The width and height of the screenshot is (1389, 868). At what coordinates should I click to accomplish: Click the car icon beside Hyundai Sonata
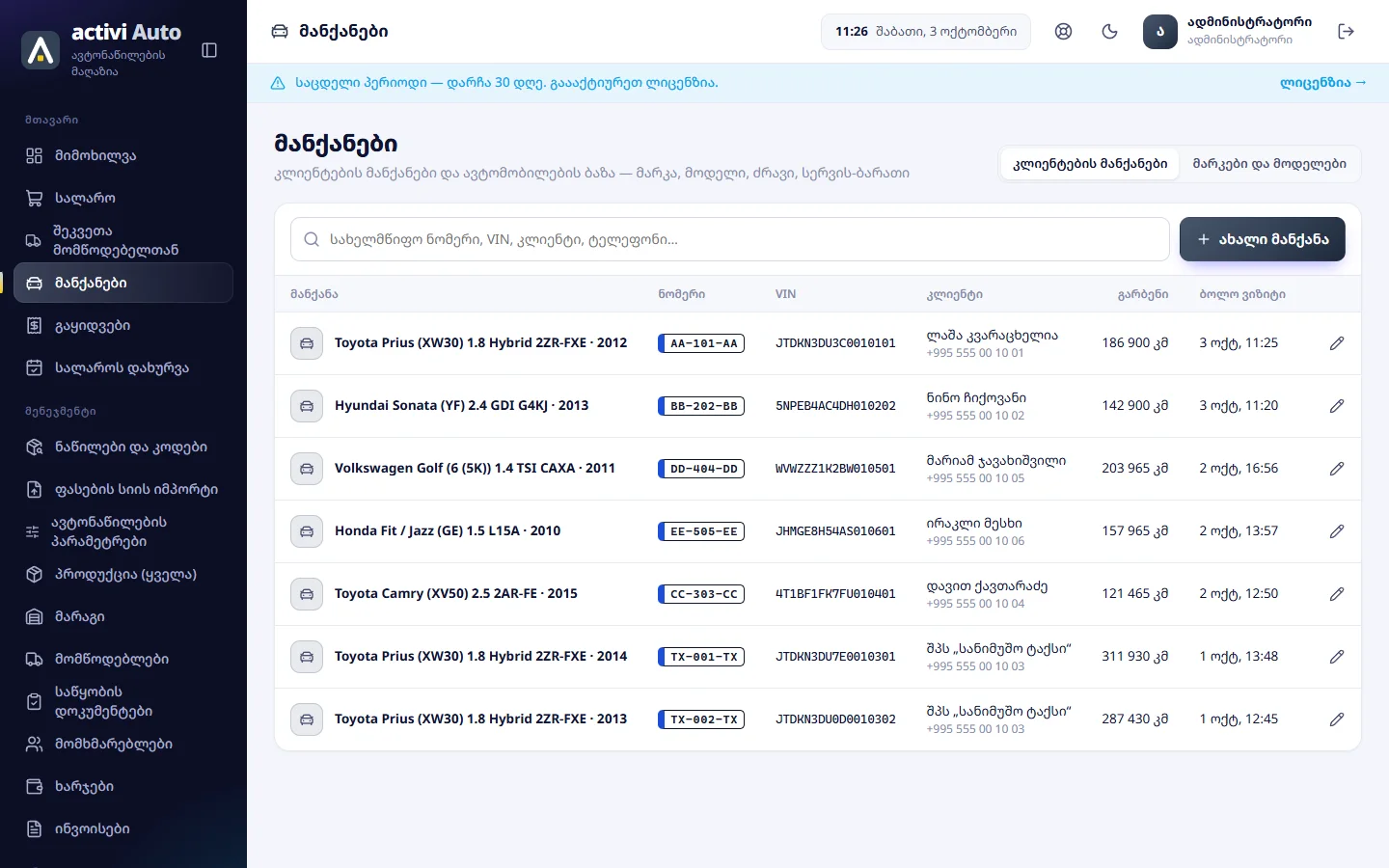coord(307,406)
